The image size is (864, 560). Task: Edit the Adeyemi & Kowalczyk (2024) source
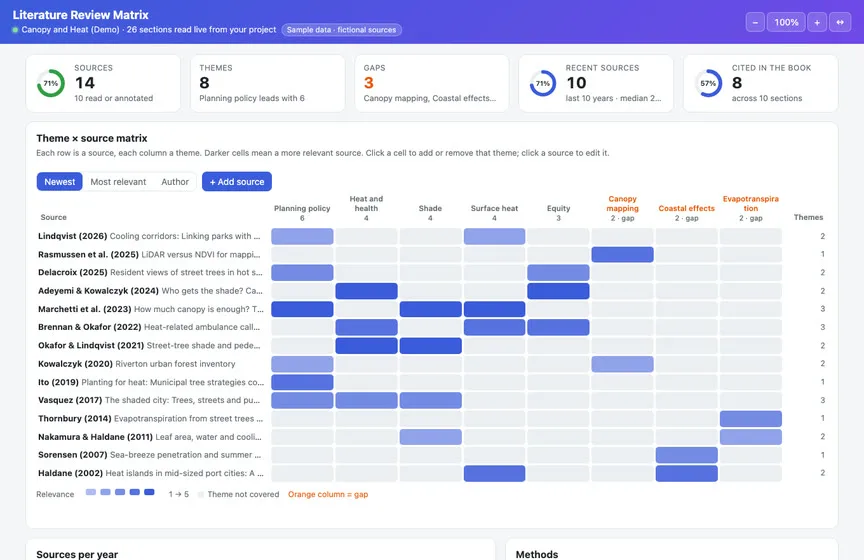(150, 290)
